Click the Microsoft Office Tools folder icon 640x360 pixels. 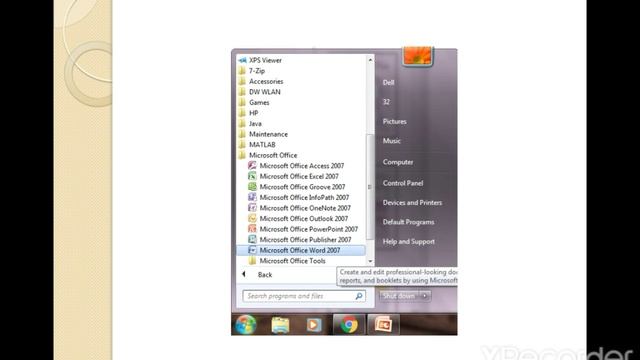click(252, 261)
